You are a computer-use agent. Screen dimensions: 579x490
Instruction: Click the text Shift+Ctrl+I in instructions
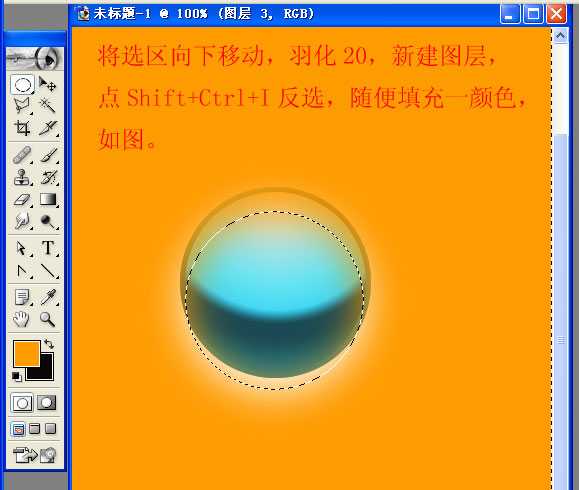pos(198,98)
